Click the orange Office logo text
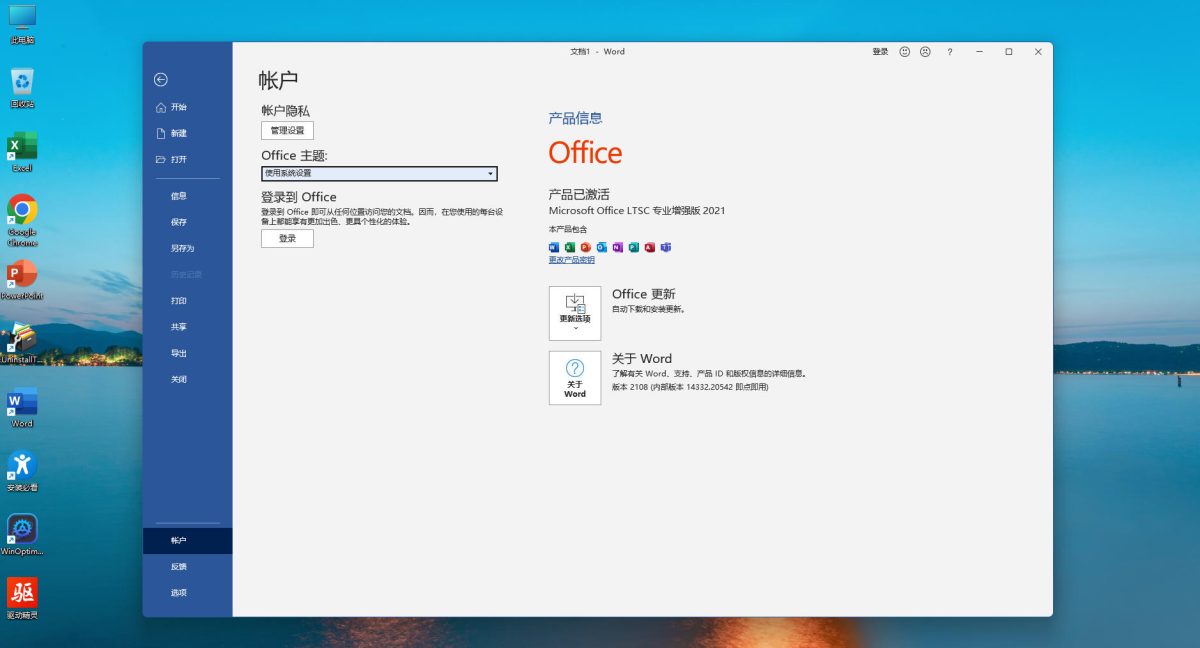The image size is (1200, 648). [x=585, y=153]
